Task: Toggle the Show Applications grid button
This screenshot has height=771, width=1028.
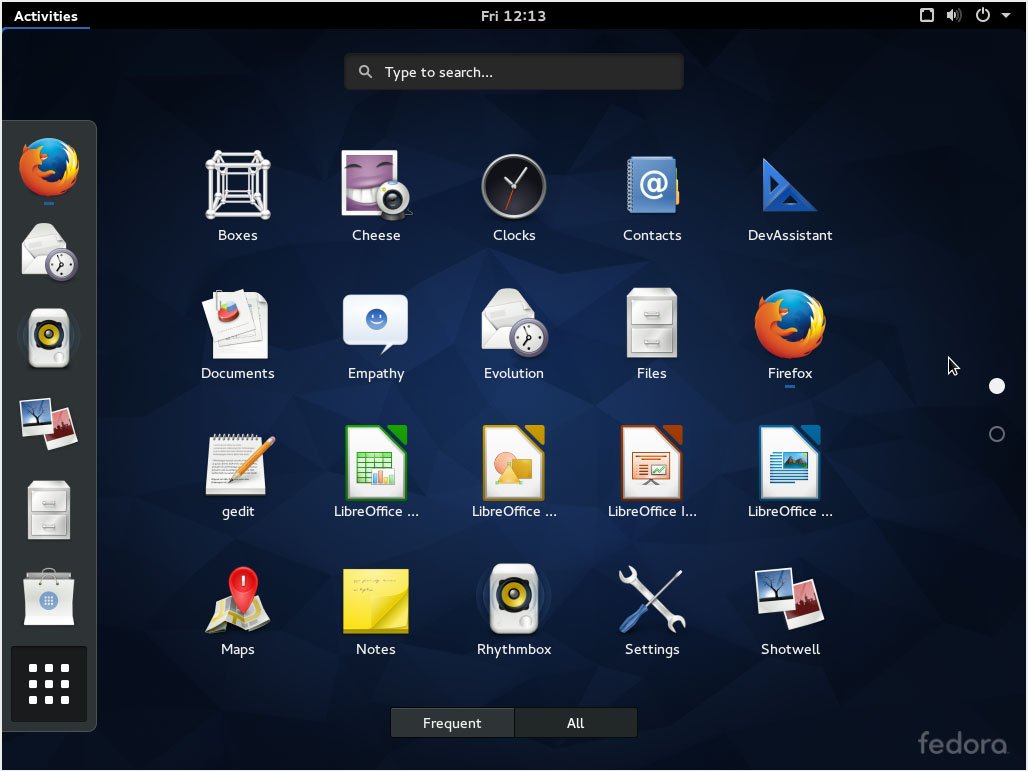Action: coord(49,684)
